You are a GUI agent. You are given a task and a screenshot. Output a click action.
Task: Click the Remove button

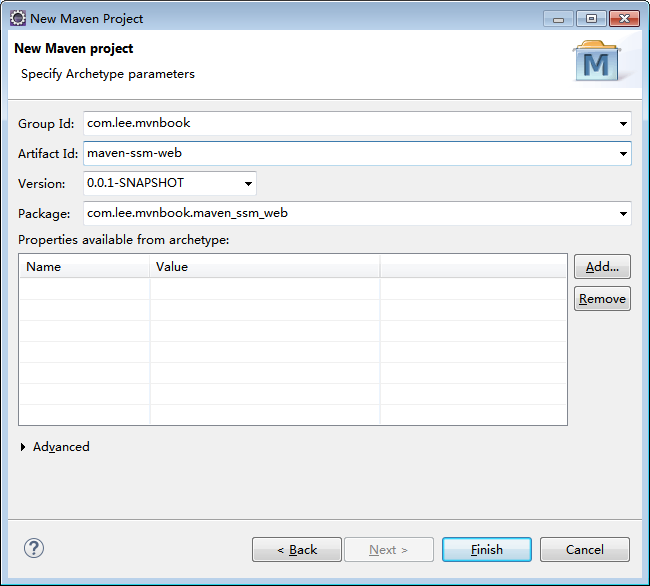click(602, 298)
